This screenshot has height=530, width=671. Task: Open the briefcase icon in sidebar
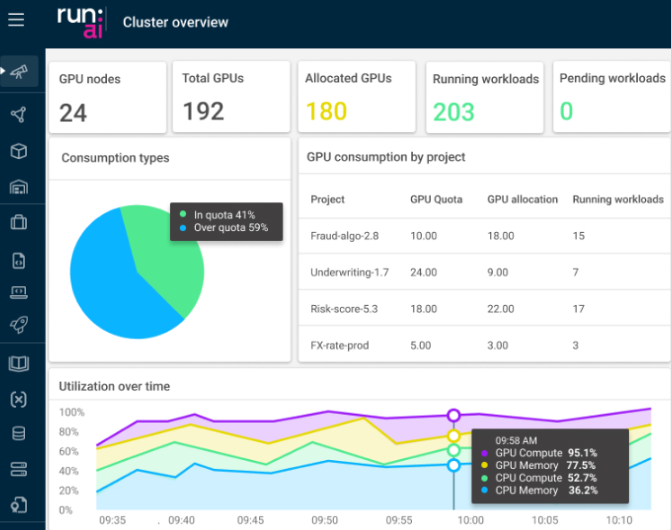pyautogui.click(x=18, y=222)
